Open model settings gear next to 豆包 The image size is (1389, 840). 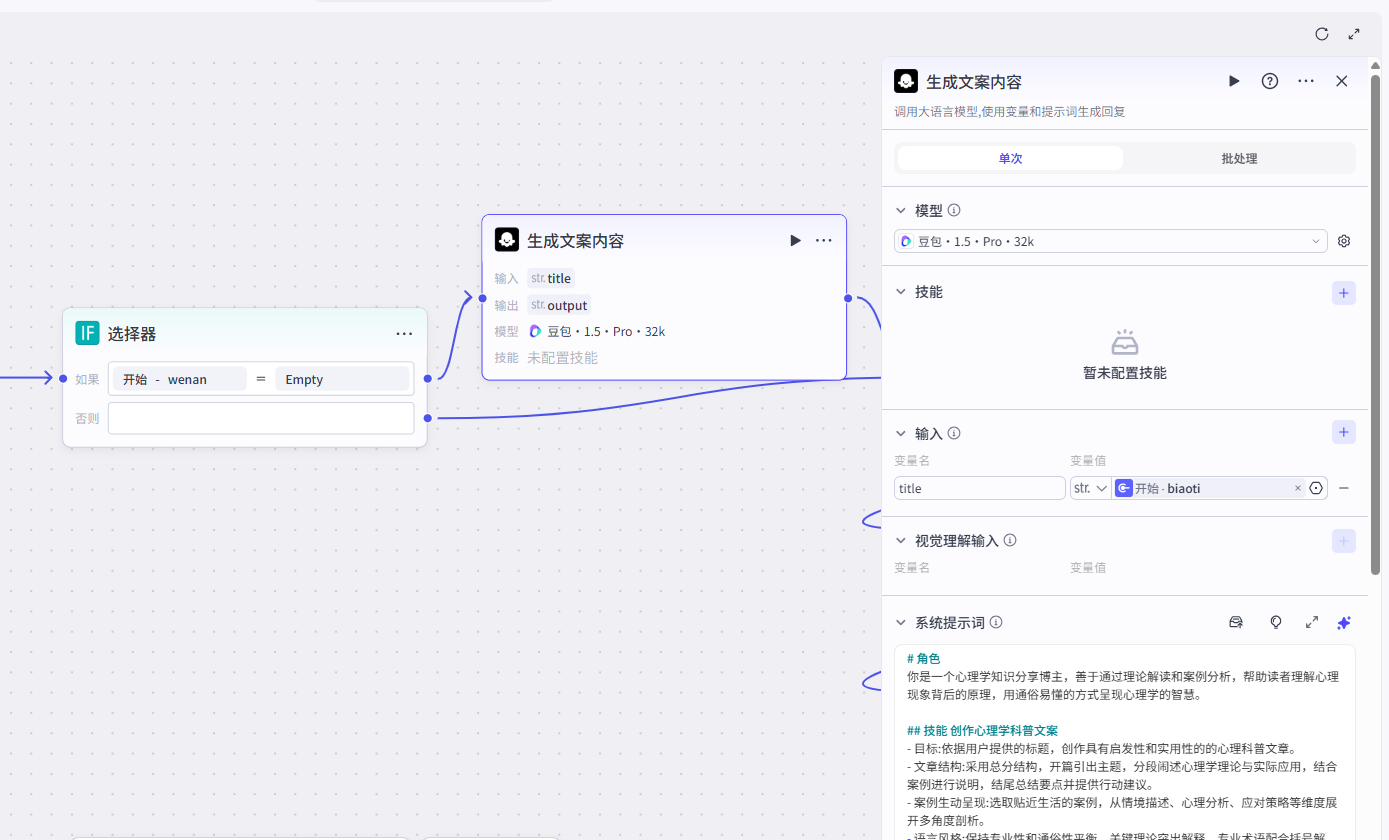pos(1344,241)
